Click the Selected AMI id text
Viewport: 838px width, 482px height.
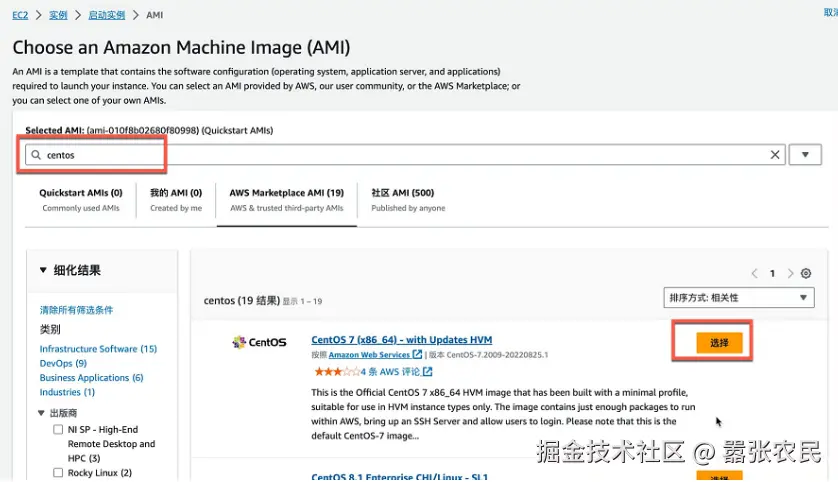pos(143,130)
